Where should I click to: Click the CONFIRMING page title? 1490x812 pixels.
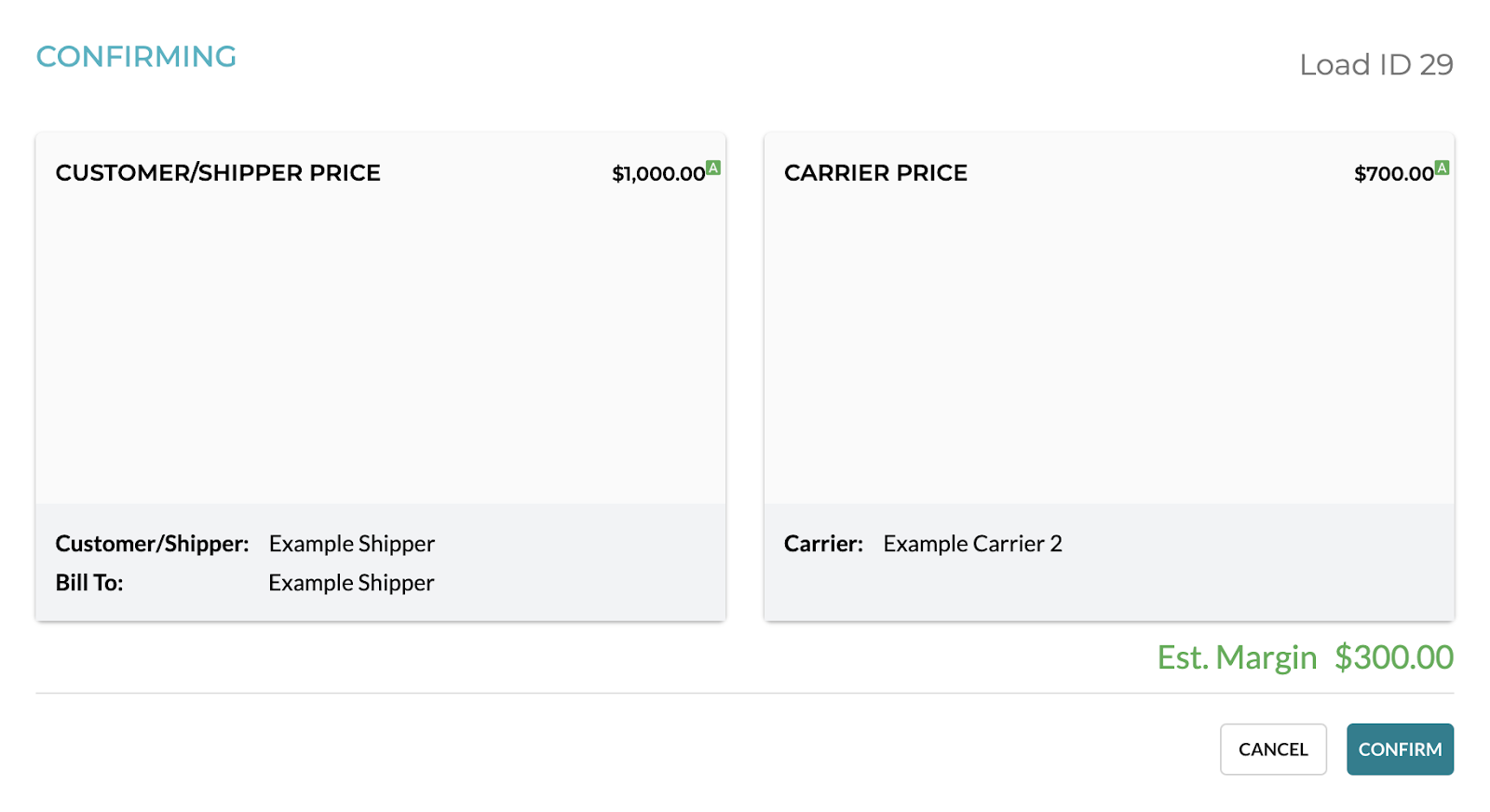(x=135, y=57)
